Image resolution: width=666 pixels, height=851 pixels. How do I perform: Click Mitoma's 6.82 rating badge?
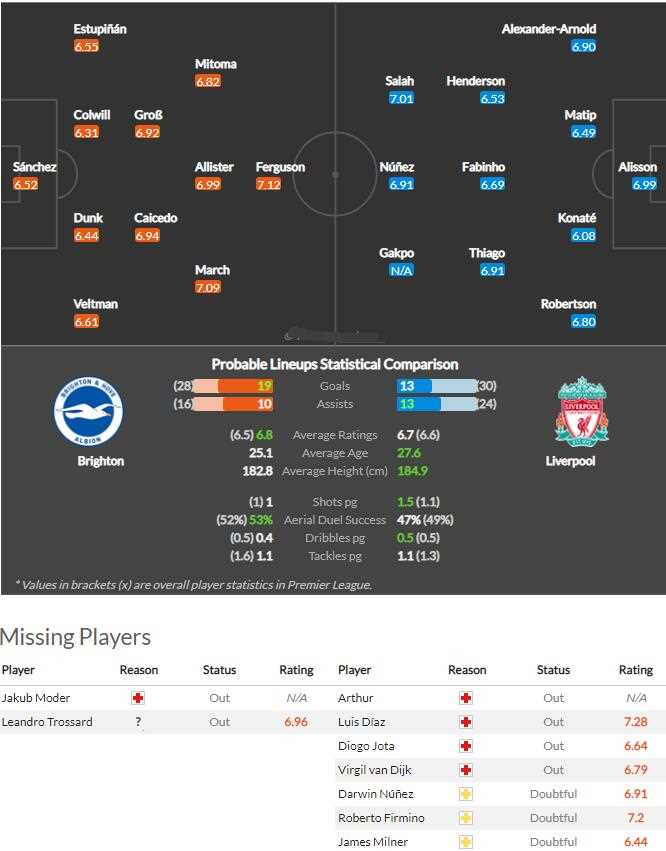pos(208,82)
